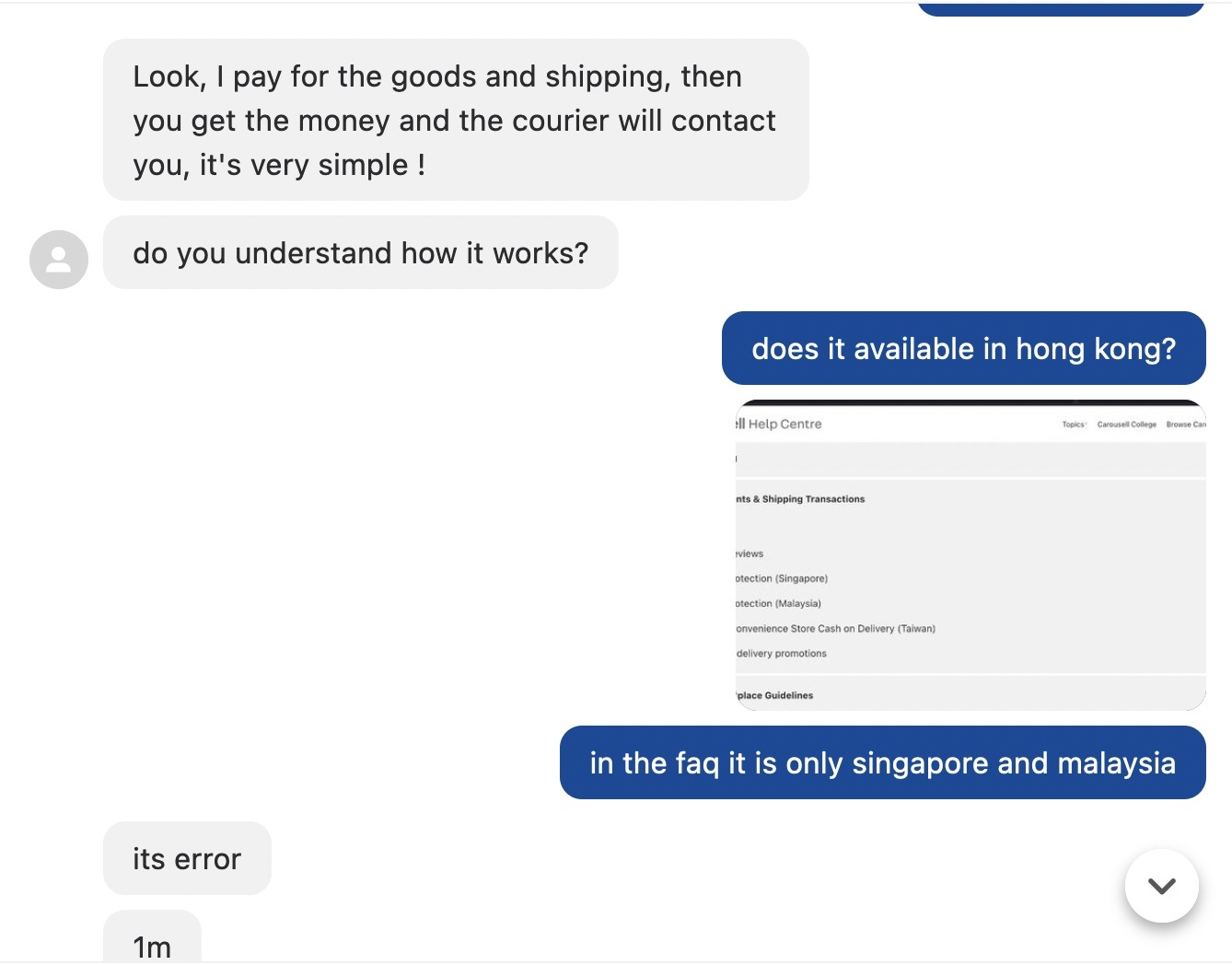Select the 'Look, I pay for the goods' message

tap(456, 120)
